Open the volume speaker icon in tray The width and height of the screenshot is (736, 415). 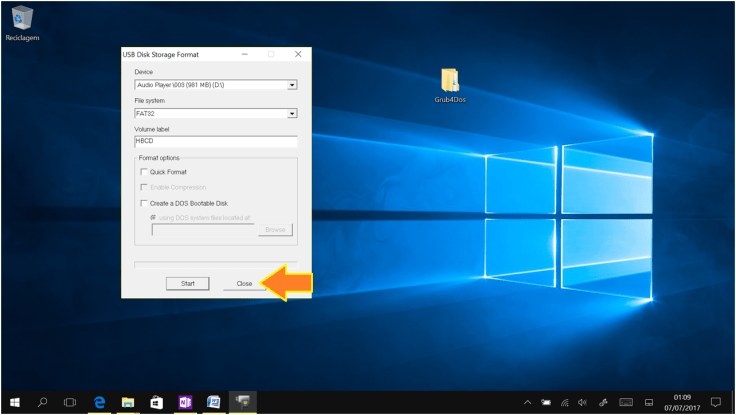coord(581,402)
